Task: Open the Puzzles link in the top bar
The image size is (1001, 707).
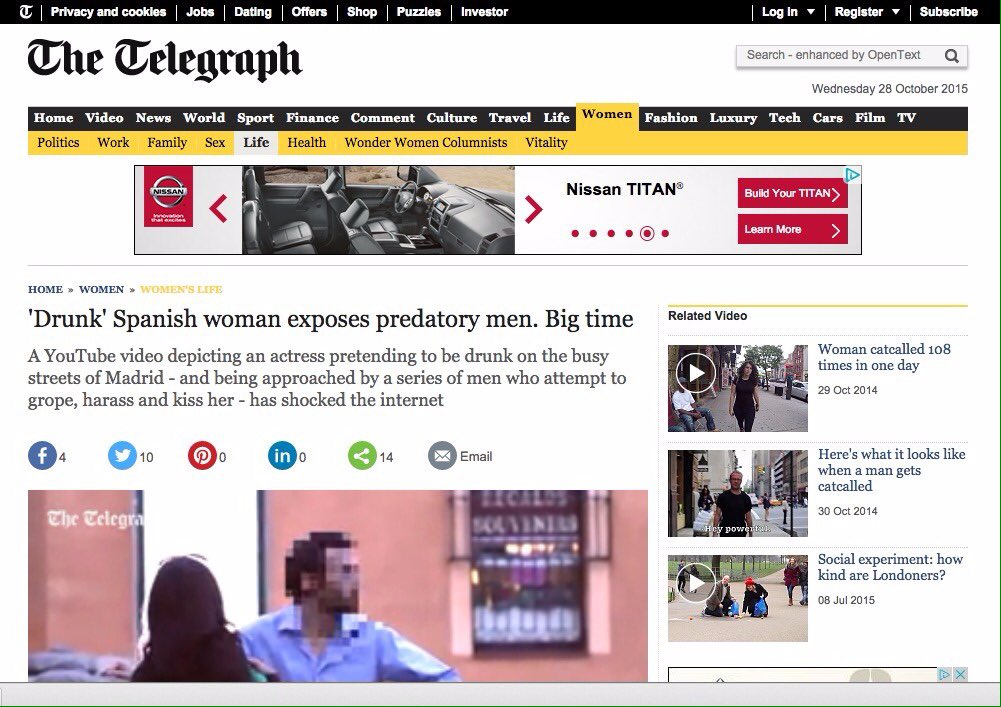Action: 419,11
